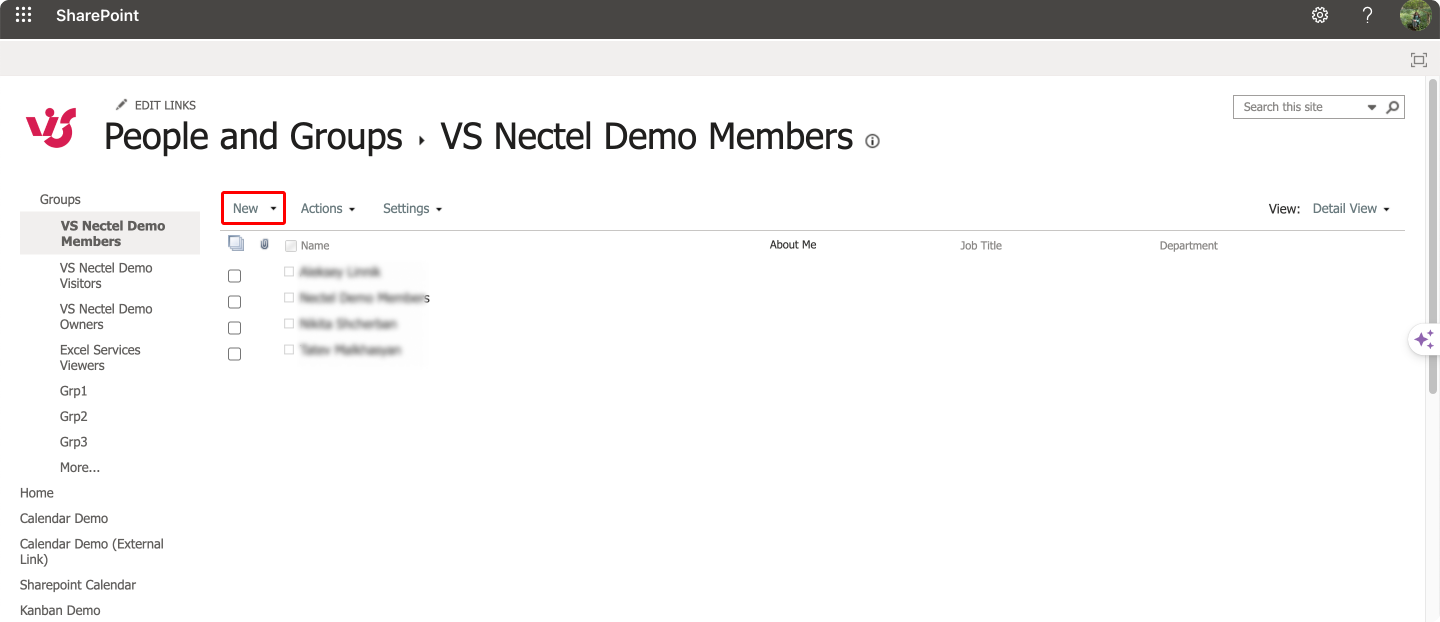Open the Grp1 group
The width and height of the screenshot is (1440, 622).
tap(74, 391)
